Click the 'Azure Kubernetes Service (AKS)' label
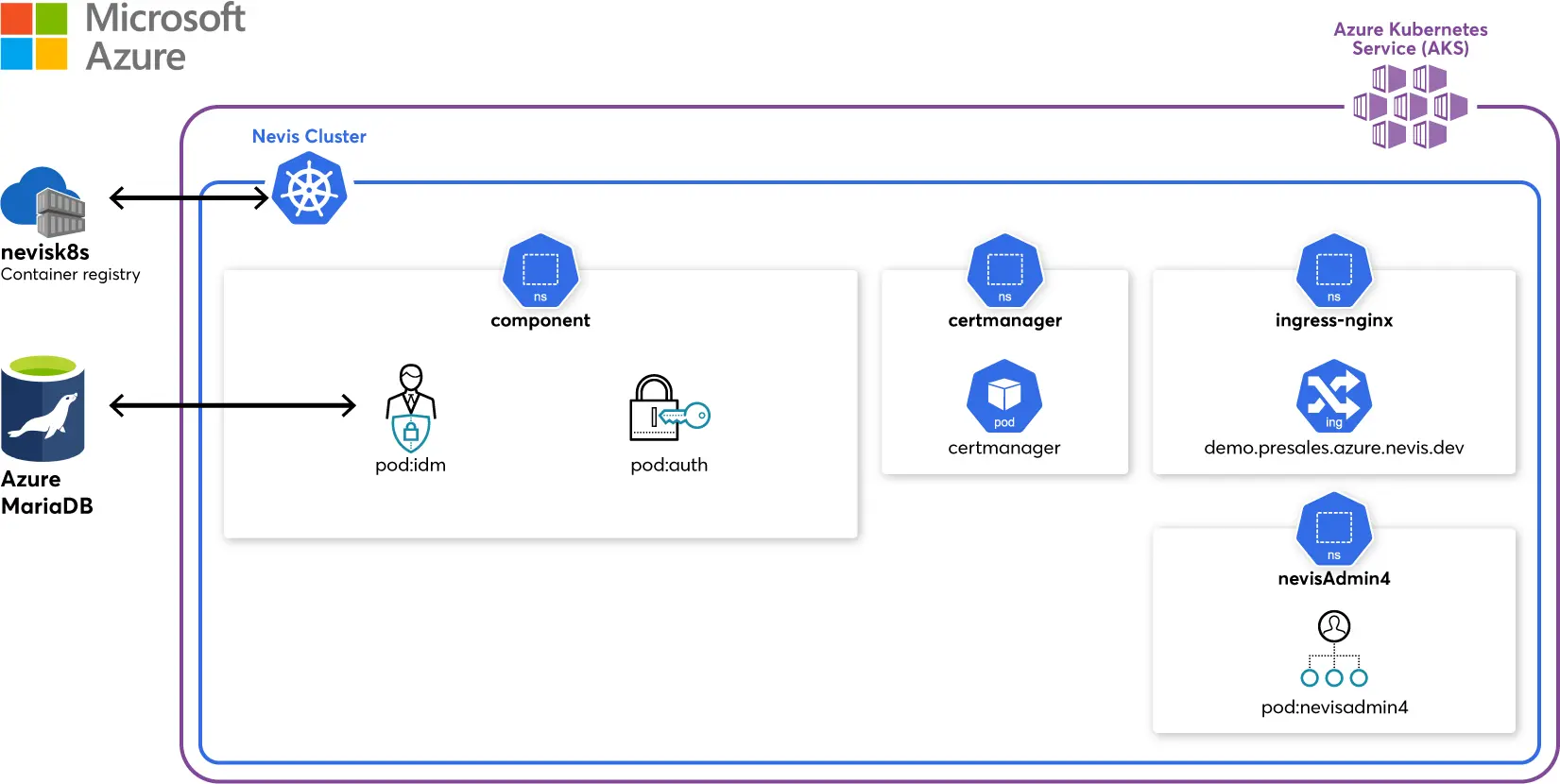The image size is (1560, 784). [1410, 39]
